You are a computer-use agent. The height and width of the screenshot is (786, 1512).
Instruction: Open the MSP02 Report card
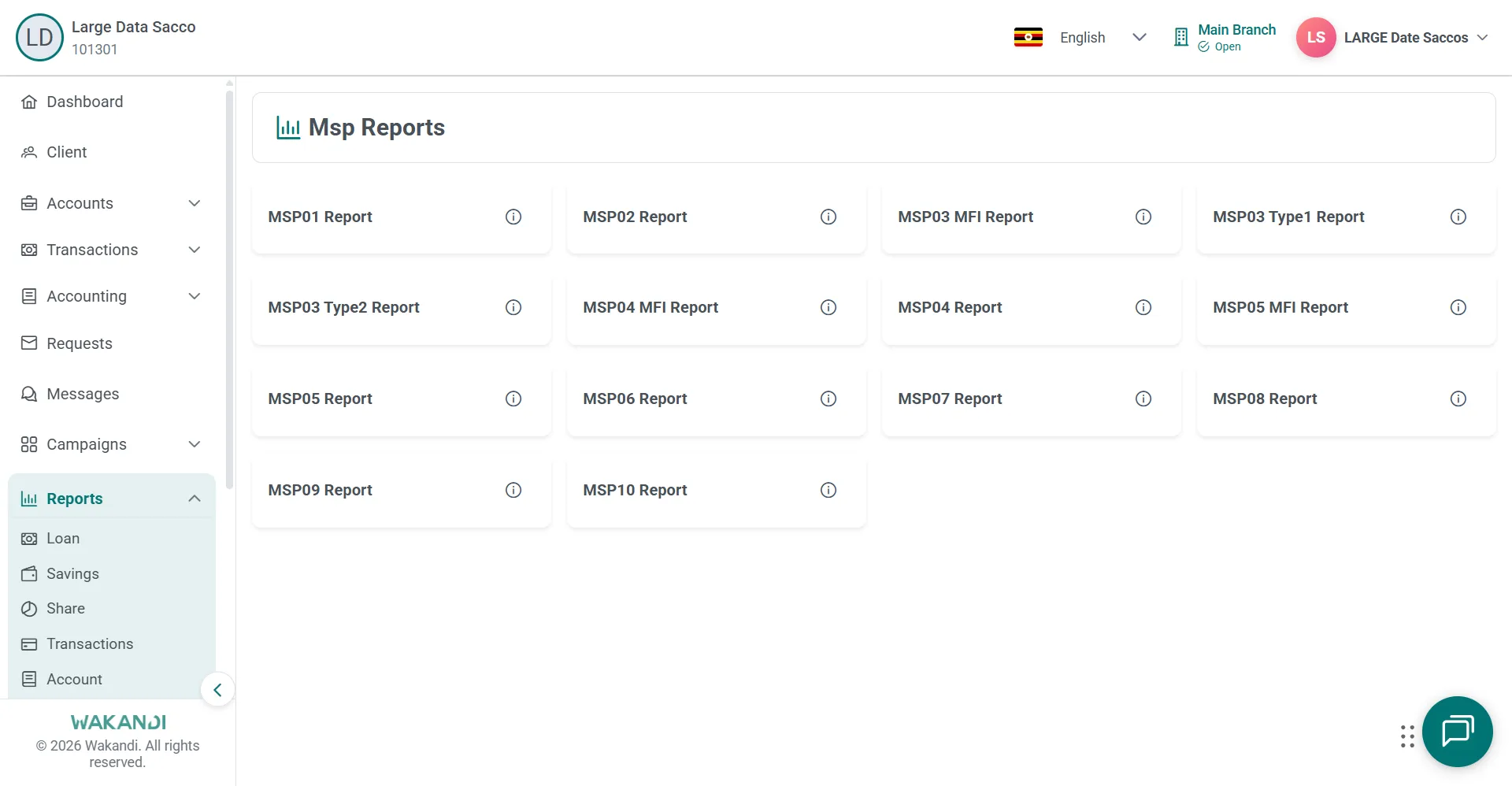pyautogui.click(x=717, y=217)
